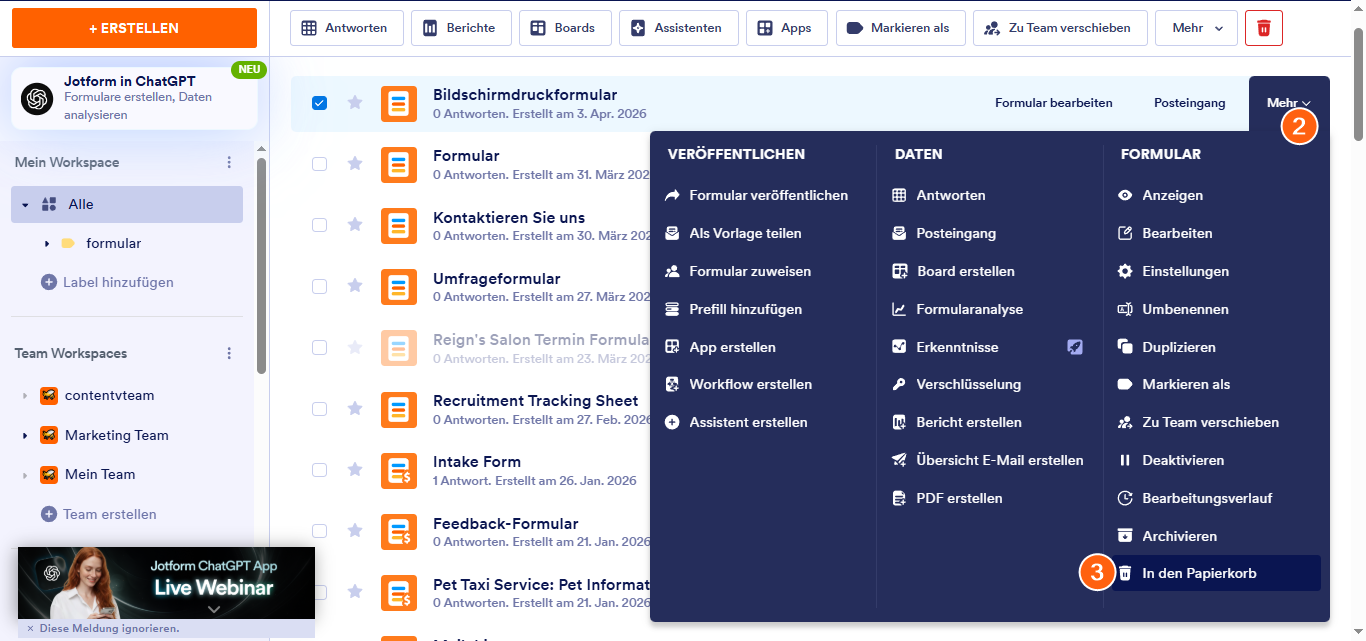Uncheck the Bildschirmdruckformular checkbox
This screenshot has width=1366, height=641.
320,103
